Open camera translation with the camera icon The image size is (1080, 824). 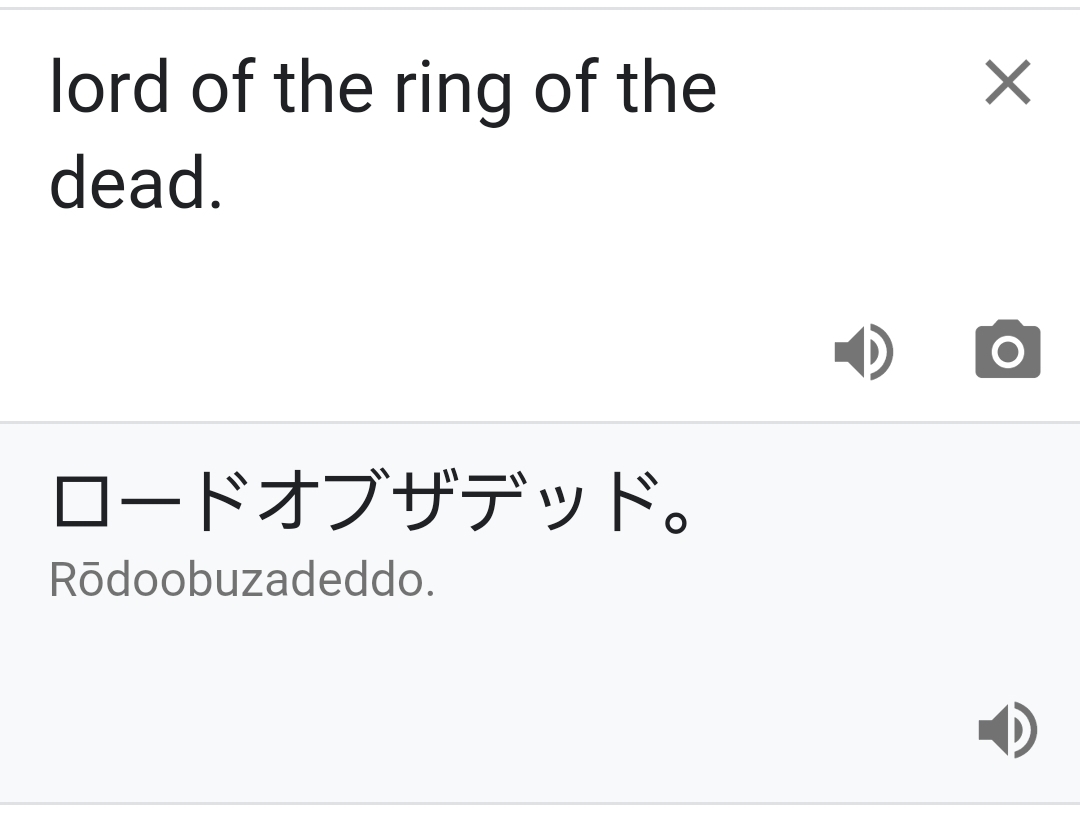(1007, 351)
